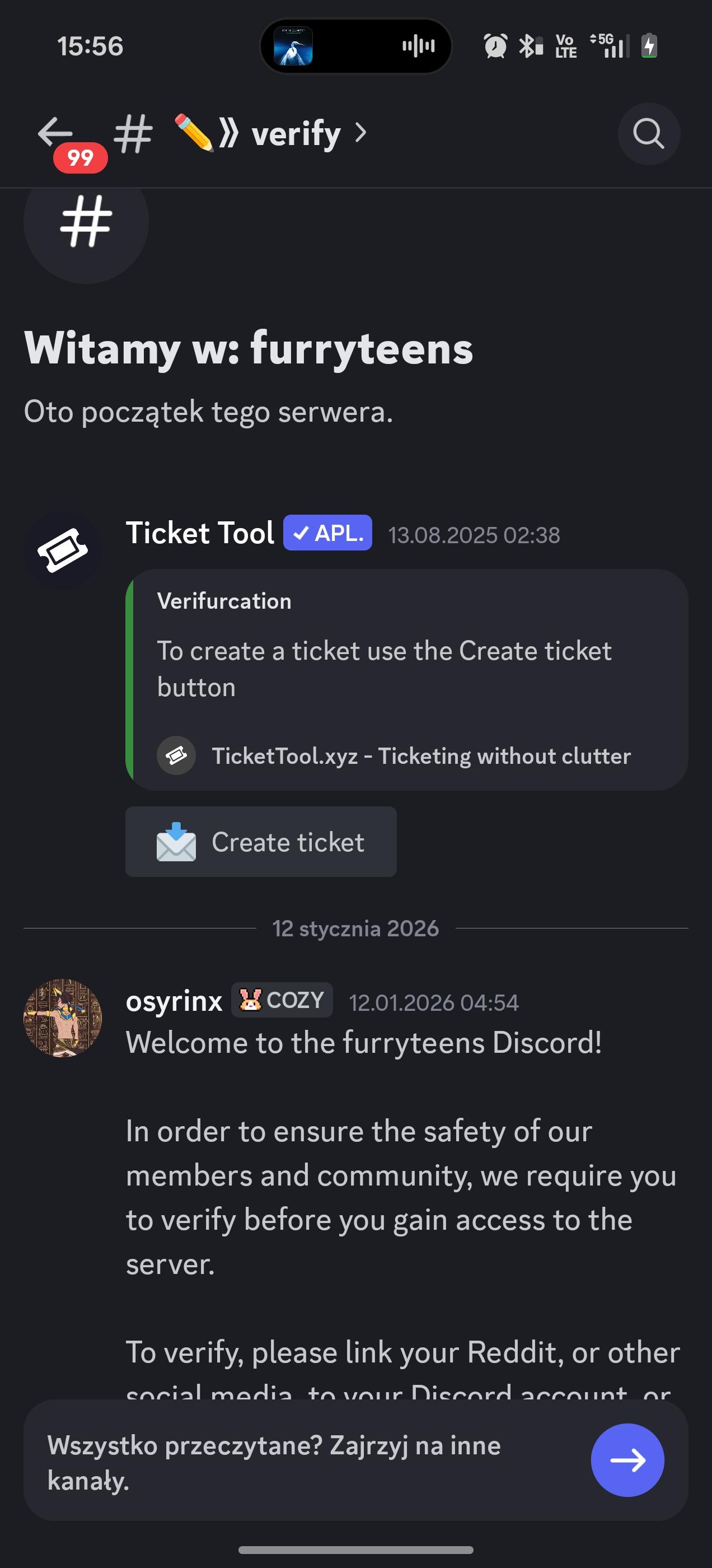Tap the verified APL. app badge
712x1568 pixels.
pos(327,533)
